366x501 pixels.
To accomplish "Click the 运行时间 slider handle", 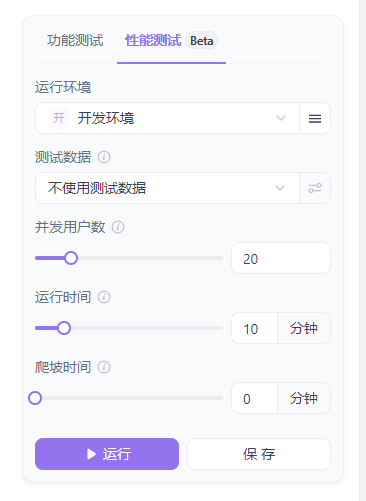I will pos(64,328).
